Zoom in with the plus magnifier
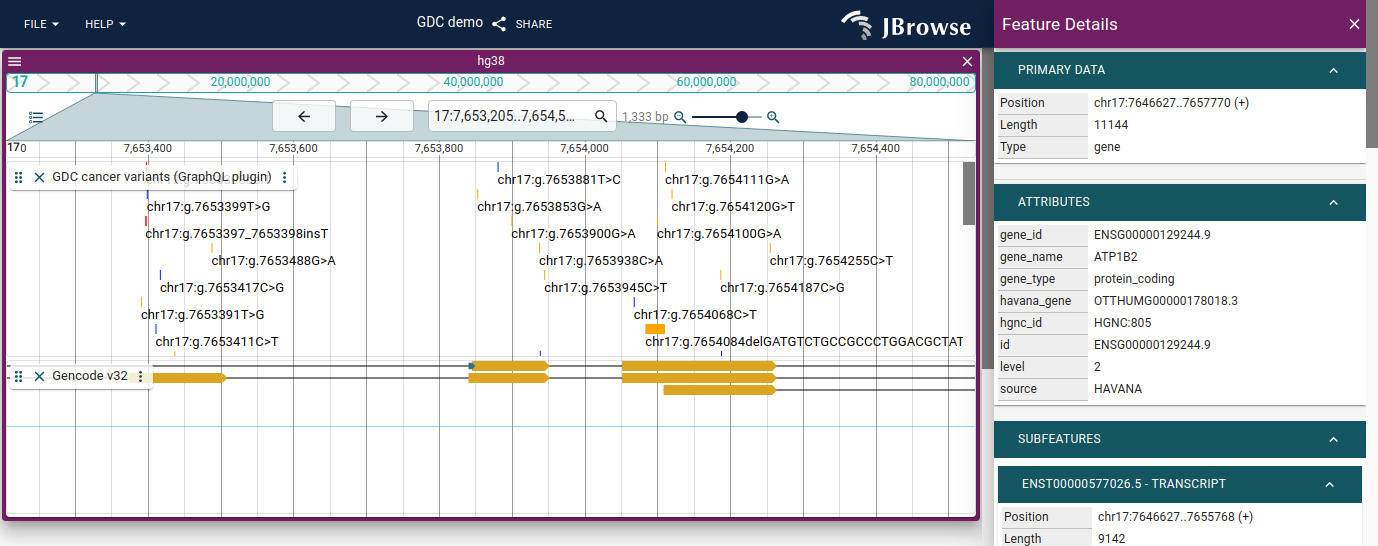The width and height of the screenshot is (1378, 546). 773,117
